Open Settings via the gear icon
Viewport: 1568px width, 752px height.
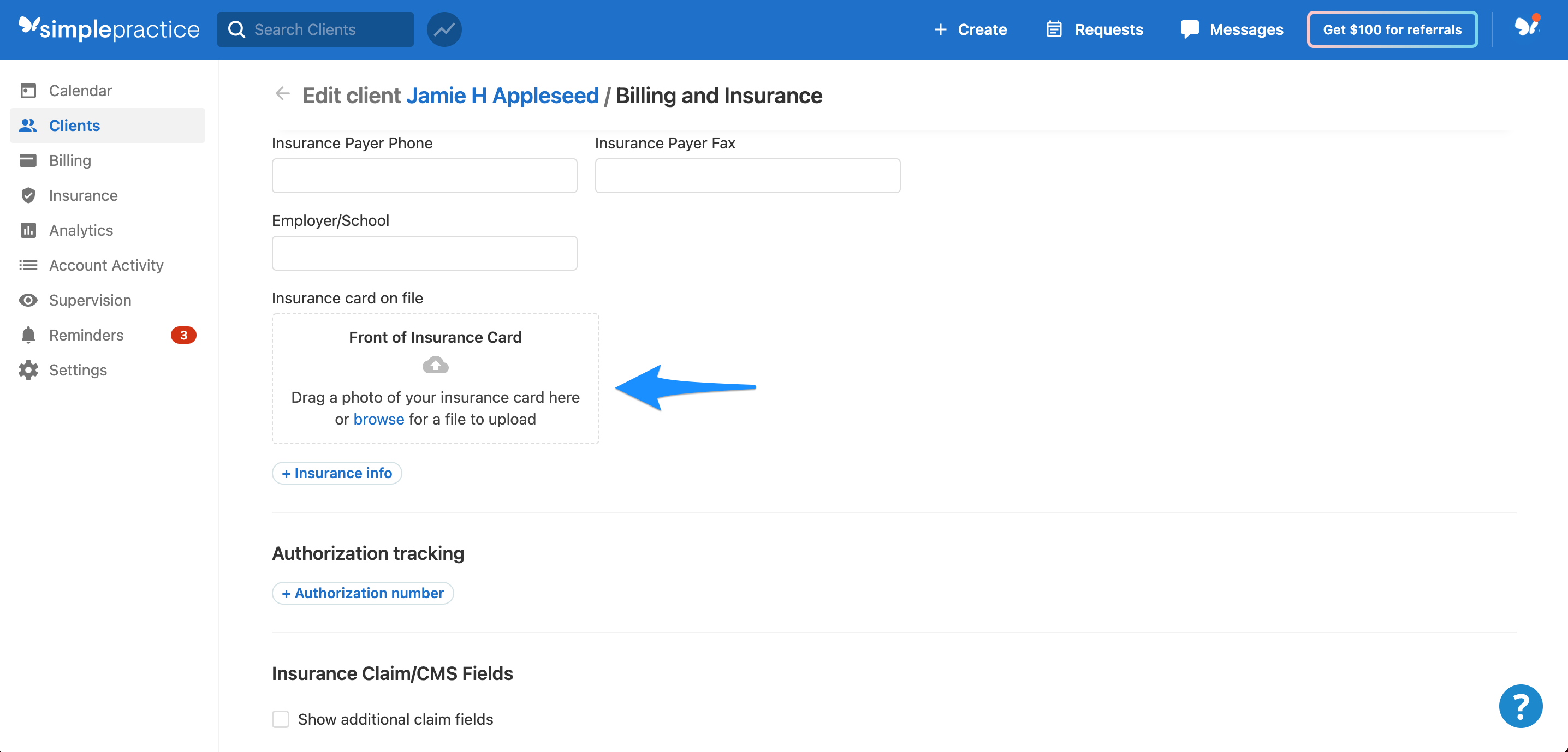pos(79,369)
